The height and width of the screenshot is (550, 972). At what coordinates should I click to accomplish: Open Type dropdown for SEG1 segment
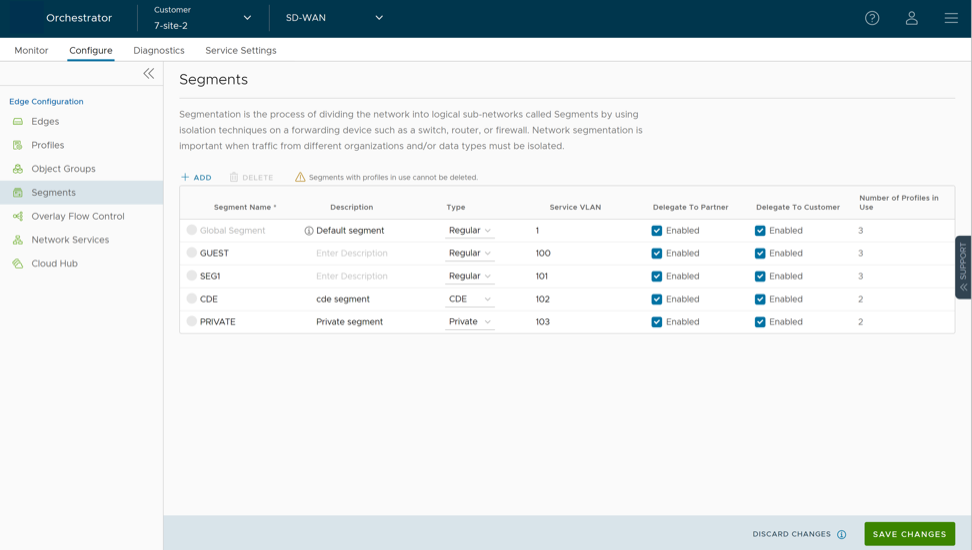point(469,276)
